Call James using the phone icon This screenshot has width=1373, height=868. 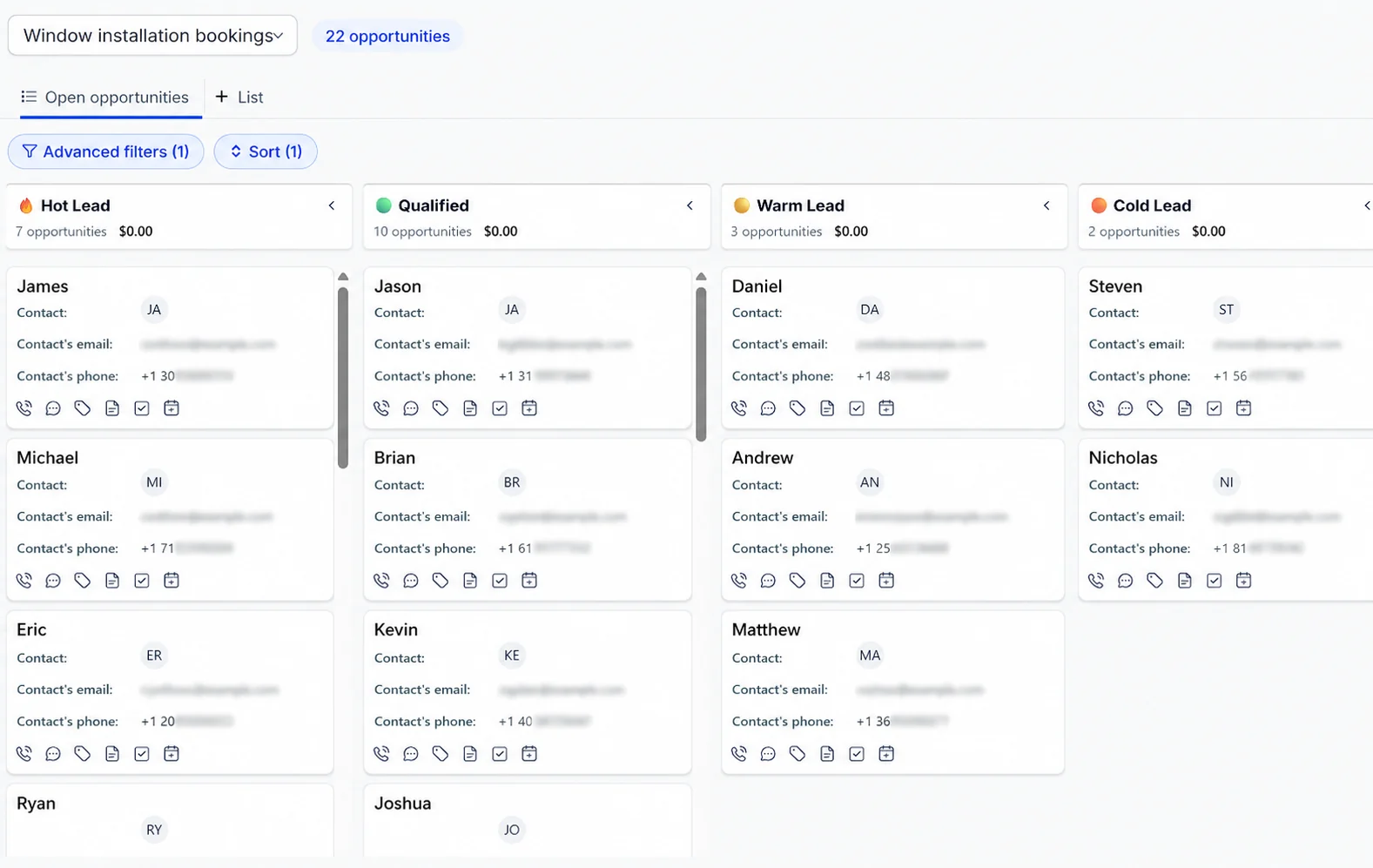point(24,408)
